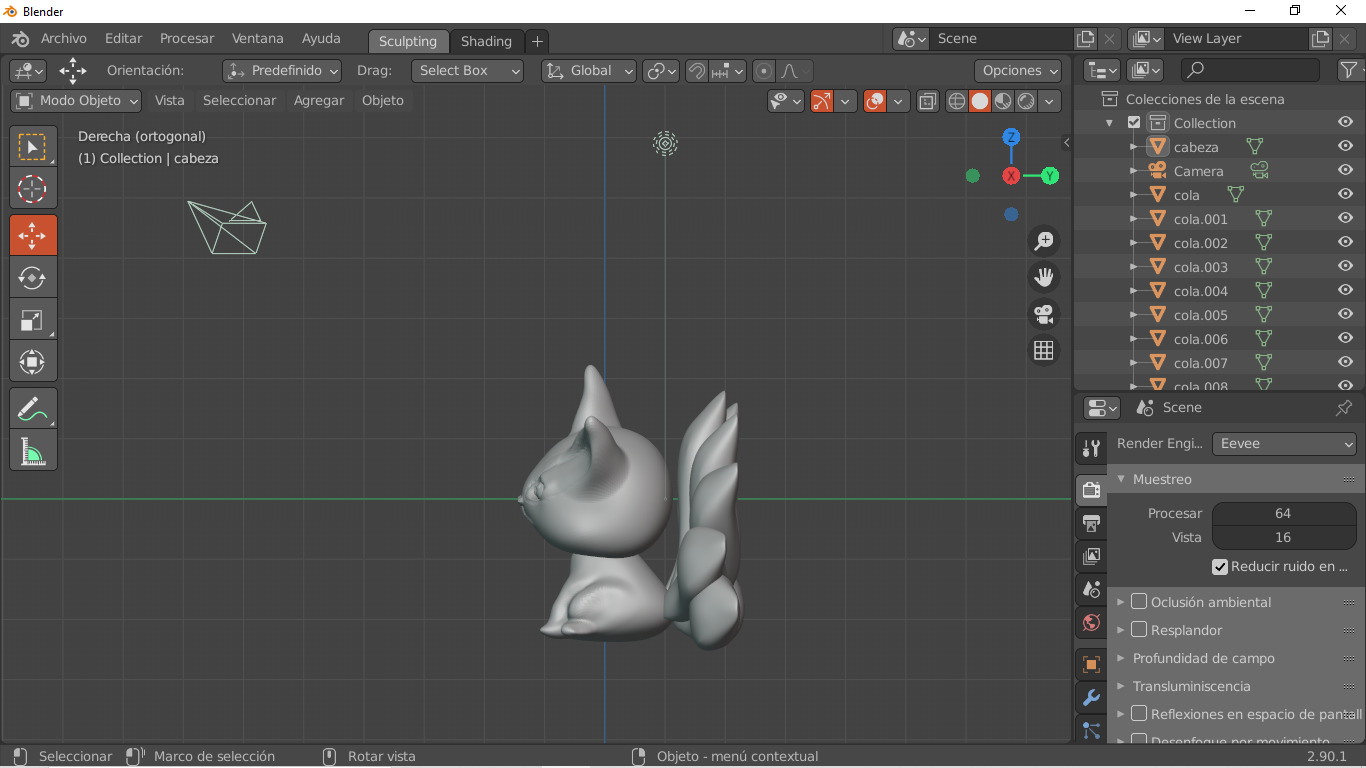Open Global transform orientation dropdown
Screen dimensions: 1366x768
tap(589, 71)
